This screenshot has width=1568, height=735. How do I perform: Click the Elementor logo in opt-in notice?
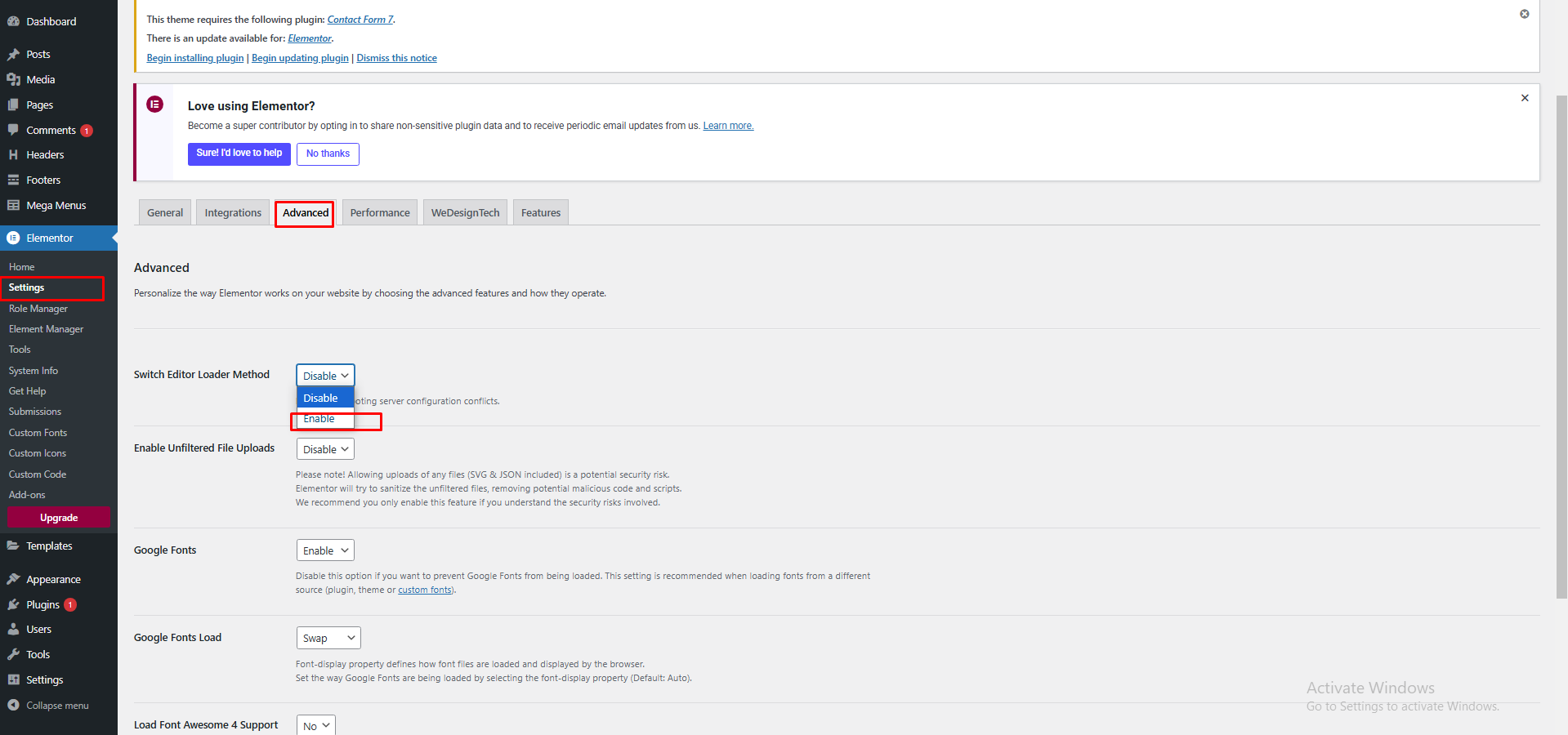[154, 105]
